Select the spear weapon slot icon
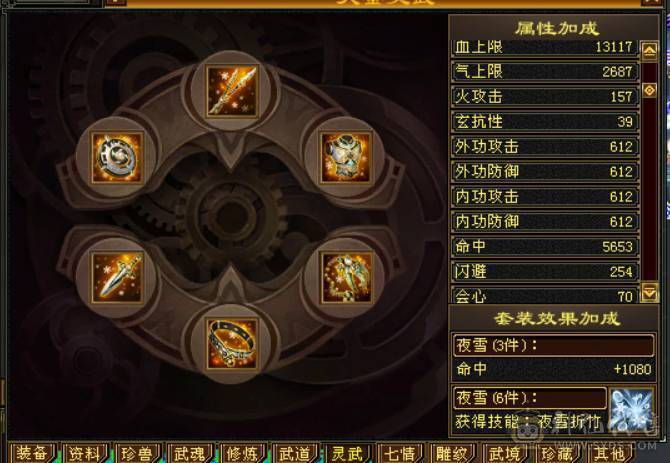The image size is (670, 463). [x=232, y=91]
